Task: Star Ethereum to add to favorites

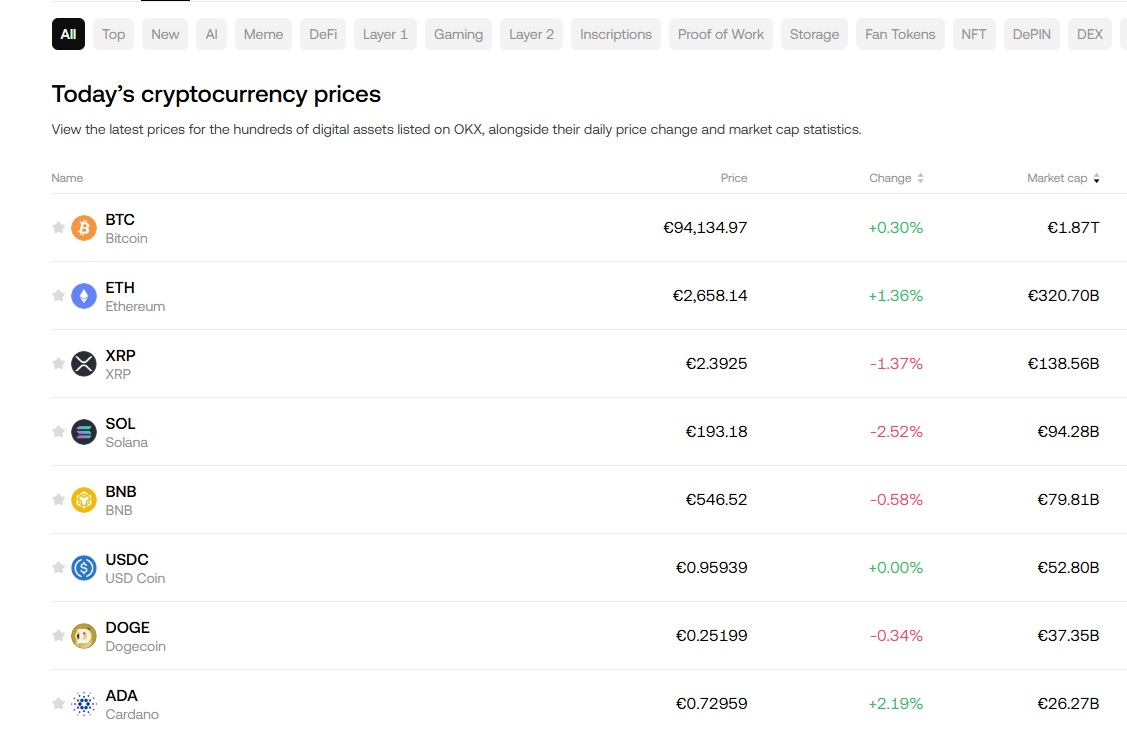Action: coord(58,295)
